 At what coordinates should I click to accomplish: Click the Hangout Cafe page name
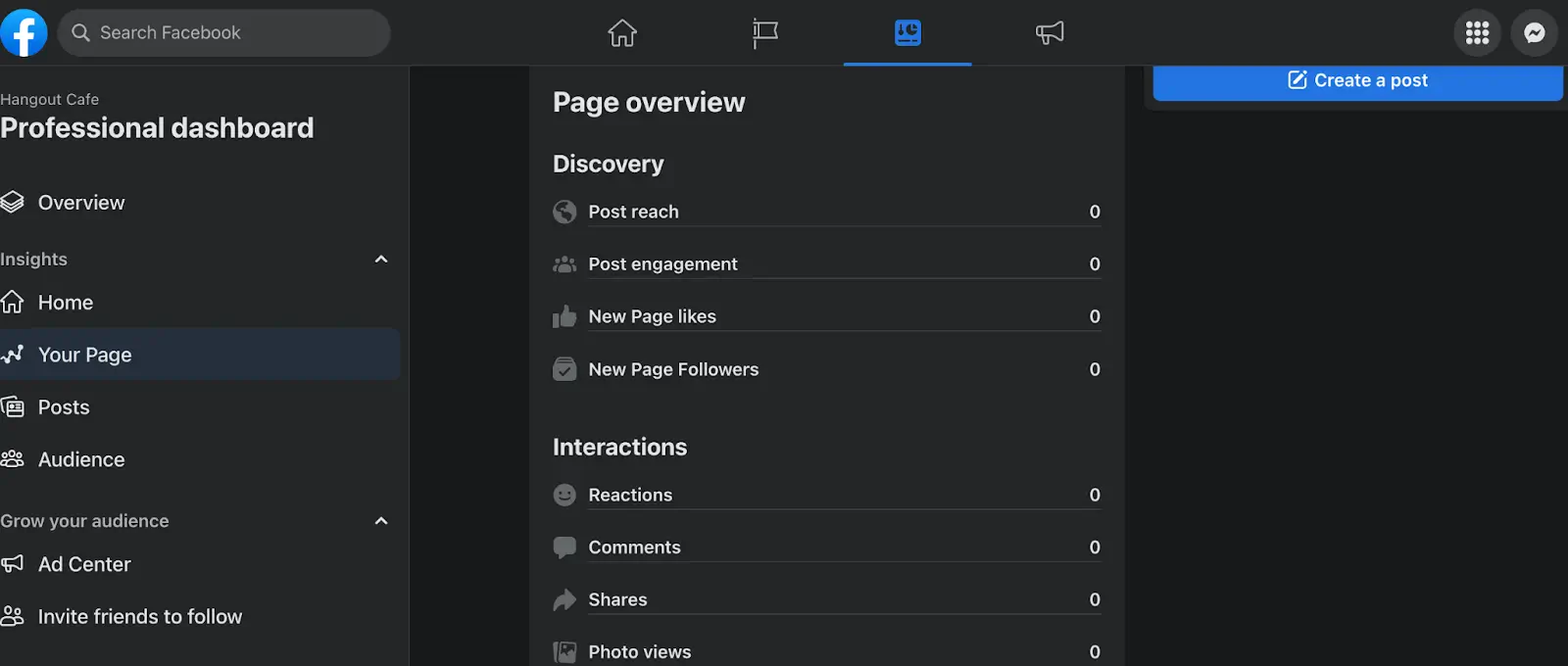click(x=49, y=99)
